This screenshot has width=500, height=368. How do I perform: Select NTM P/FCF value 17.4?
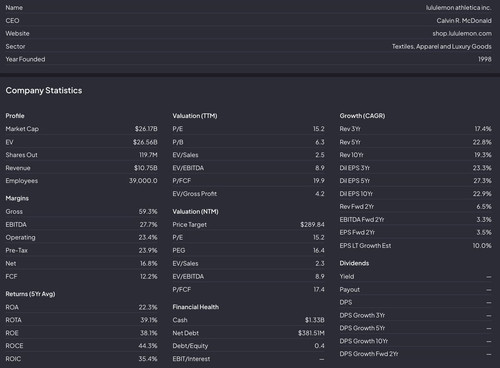point(319,289)
